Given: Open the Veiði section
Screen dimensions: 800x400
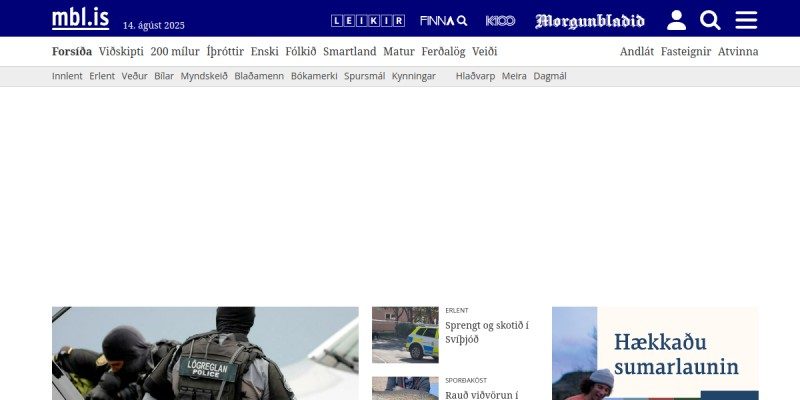Looking at the screenshot, I should 484,52.
